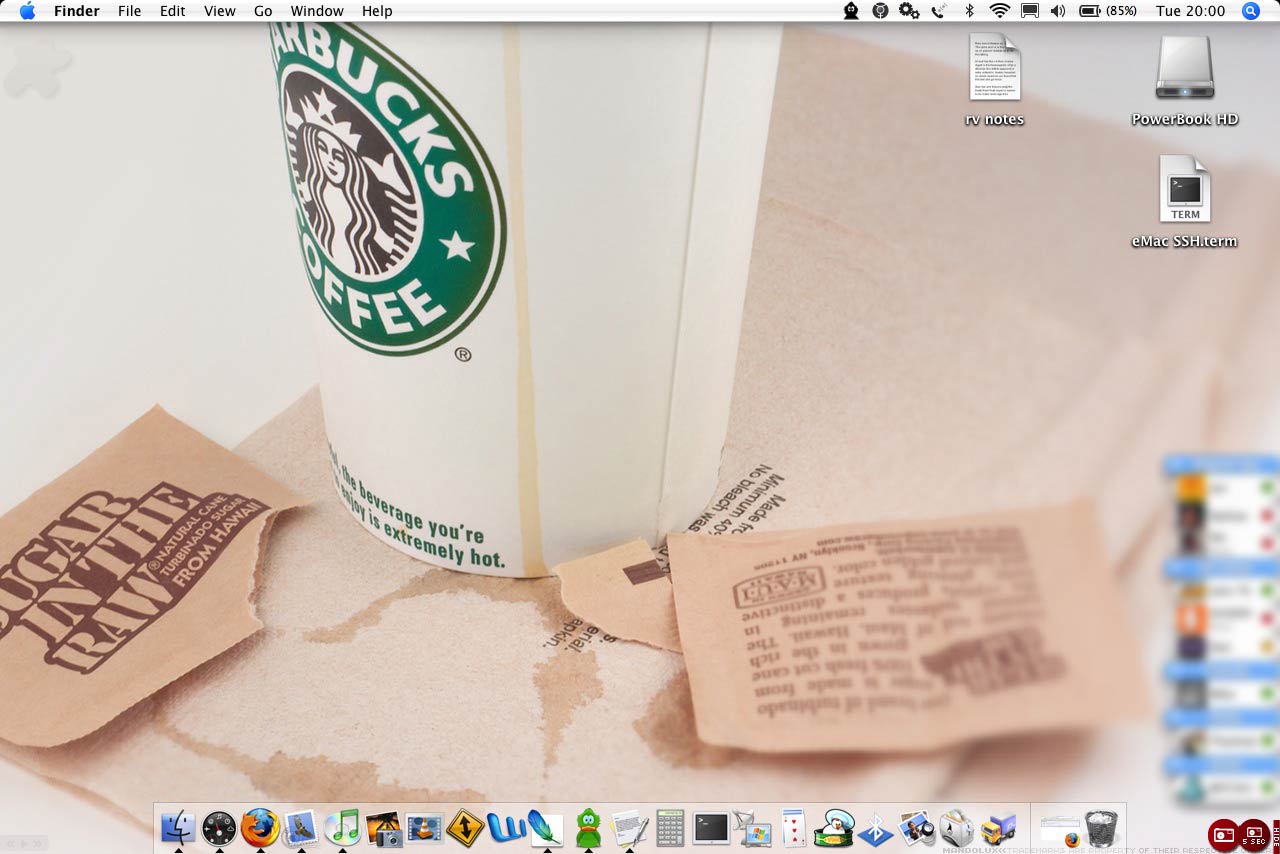The image size is (1280, 854).
Task: Open the Bluetooth app in the Dock
Action: click(875, 828)
